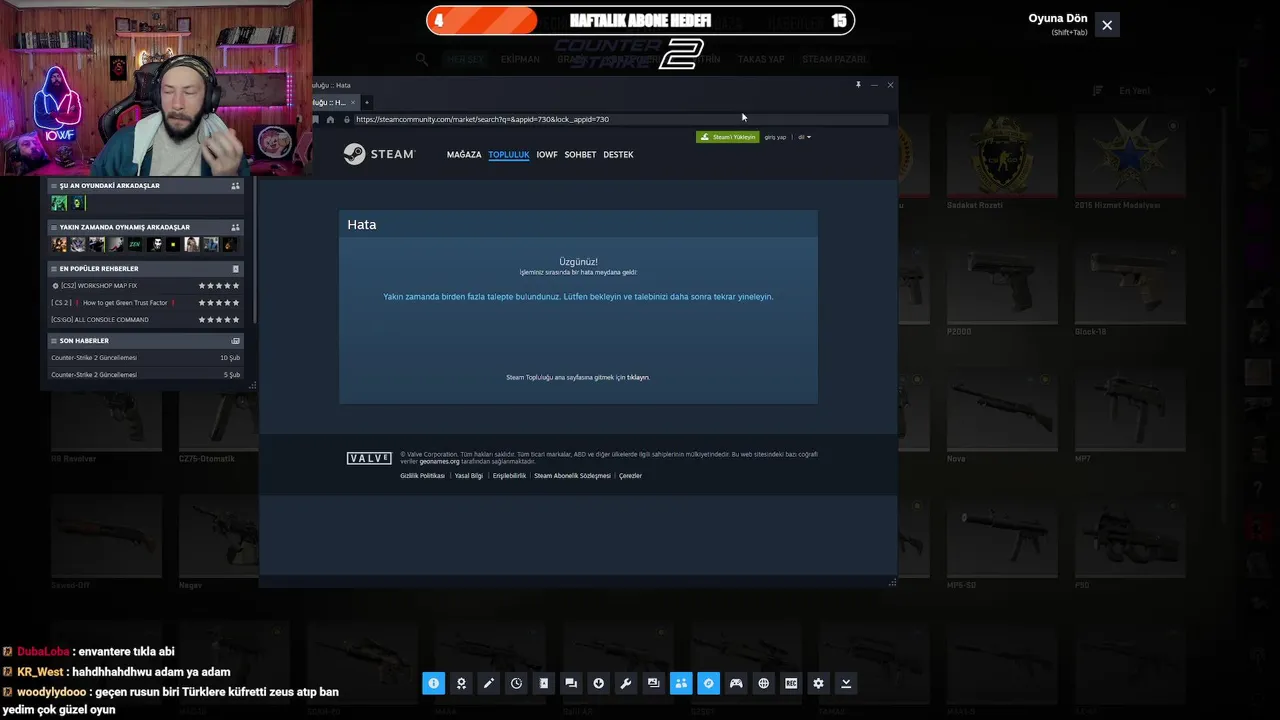Pin the overlay browser window
This screenshot has height=720, width=1280.
point(858,85)
